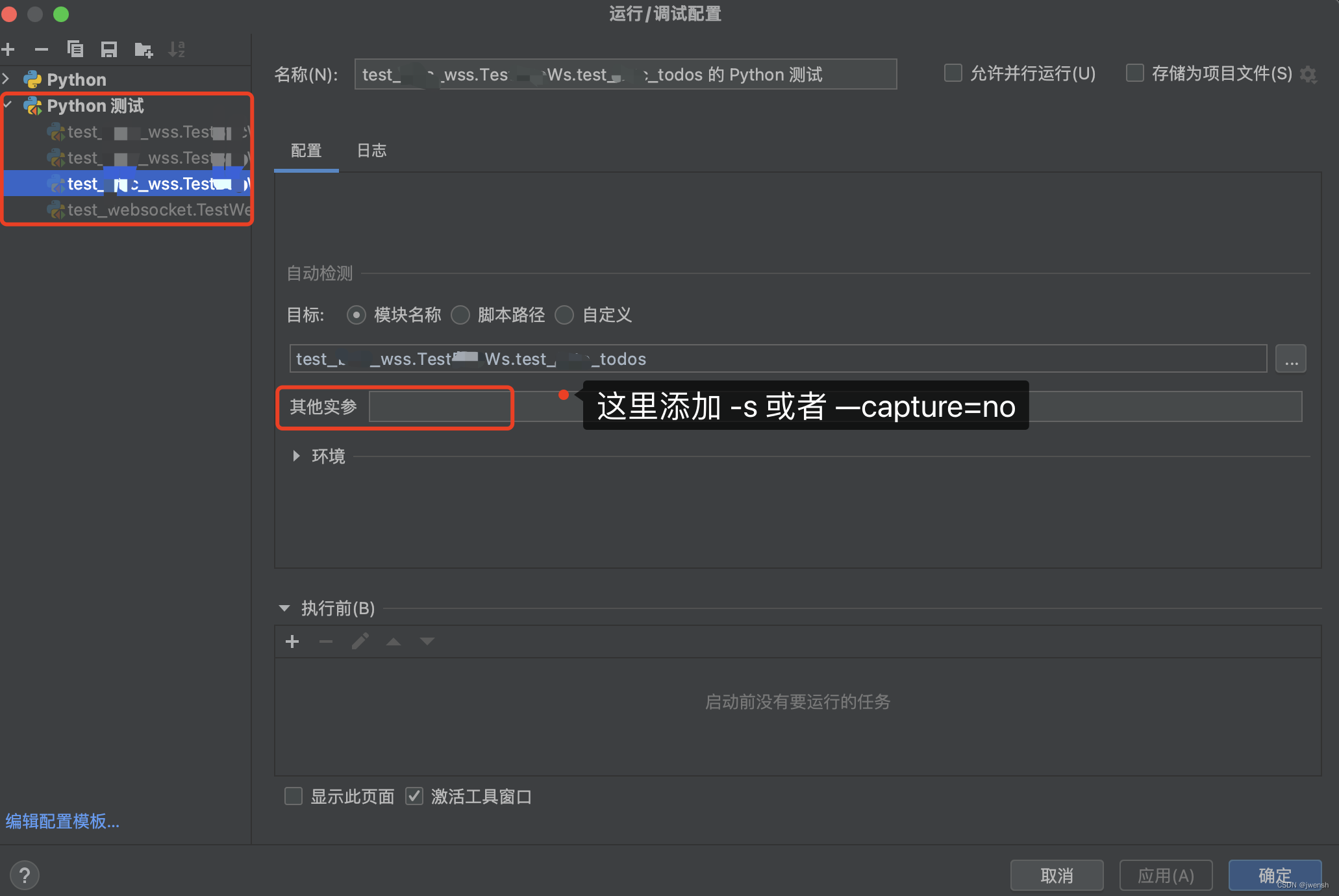This screenshot has height=896, width=1339.
Task: Switch to the 配置 tab
Action: [x=307, y=151]
